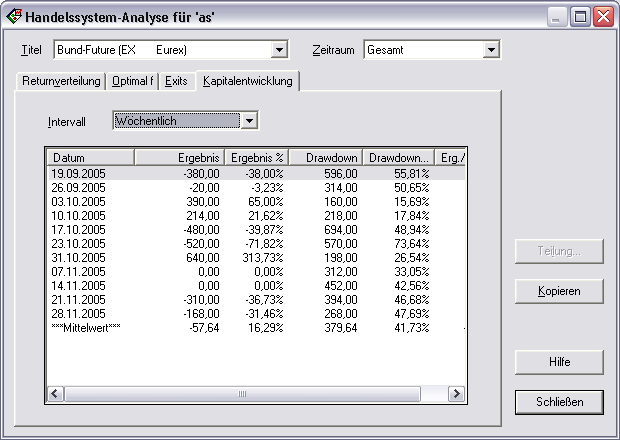The height and width of the screenshot is (440, 620).
Task: Click the -310,00 result value
Action: (201, 300)
